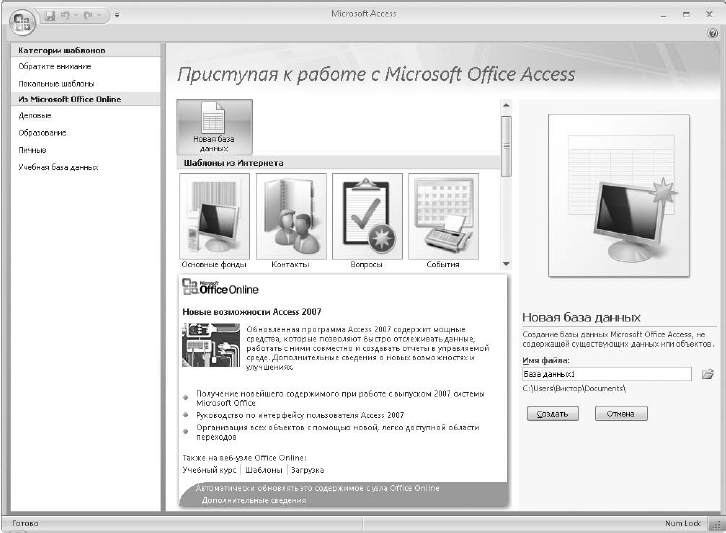Click Получение новейшего содержимого link
The height and width of the screenshot is (533, 726).
pos(340,398)
